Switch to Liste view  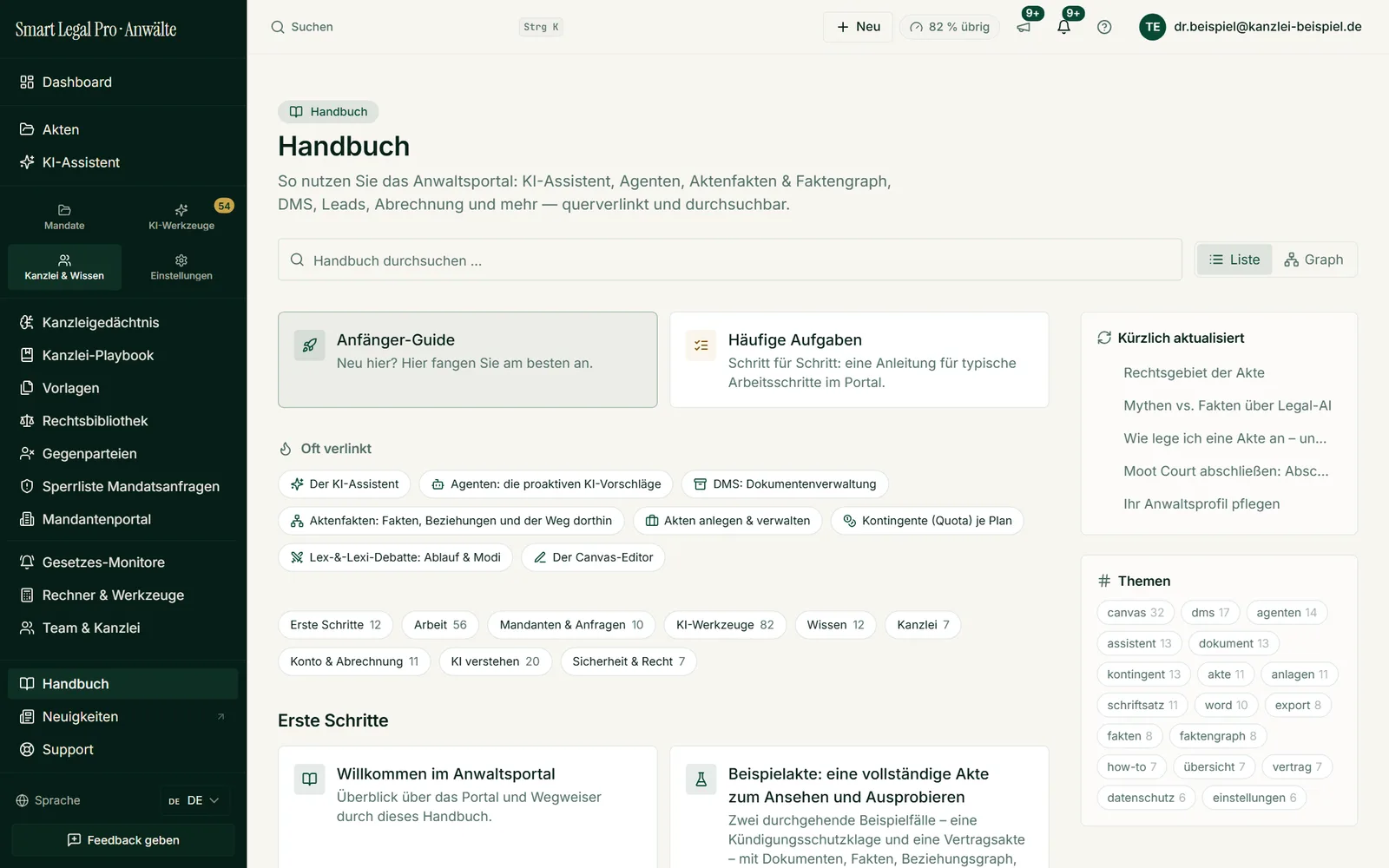coord(1234,260)
